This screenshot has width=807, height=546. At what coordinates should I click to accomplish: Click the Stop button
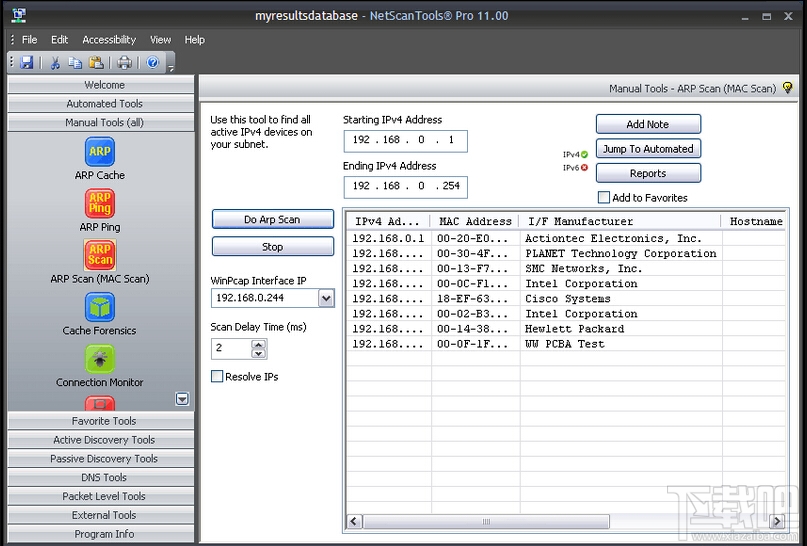click(273, 246)
